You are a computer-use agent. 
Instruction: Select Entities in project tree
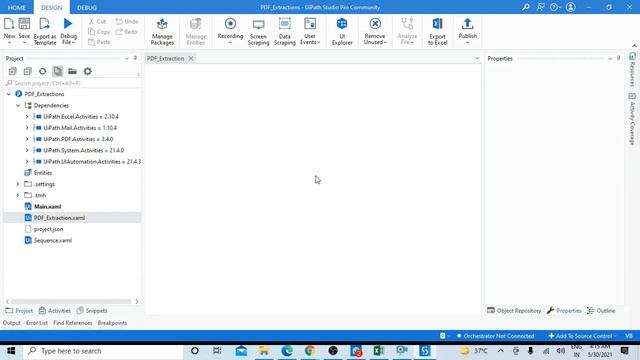(42, 173)
